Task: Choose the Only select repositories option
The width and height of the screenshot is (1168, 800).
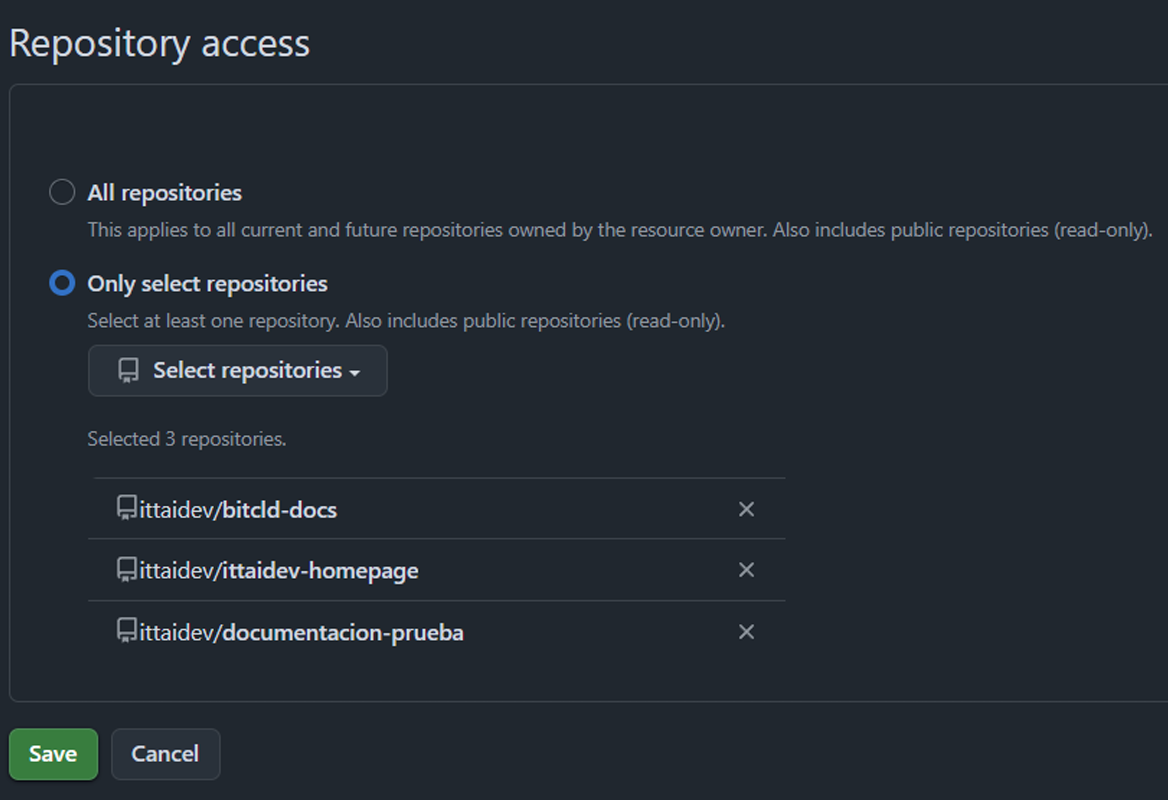Action: [61, 283]
